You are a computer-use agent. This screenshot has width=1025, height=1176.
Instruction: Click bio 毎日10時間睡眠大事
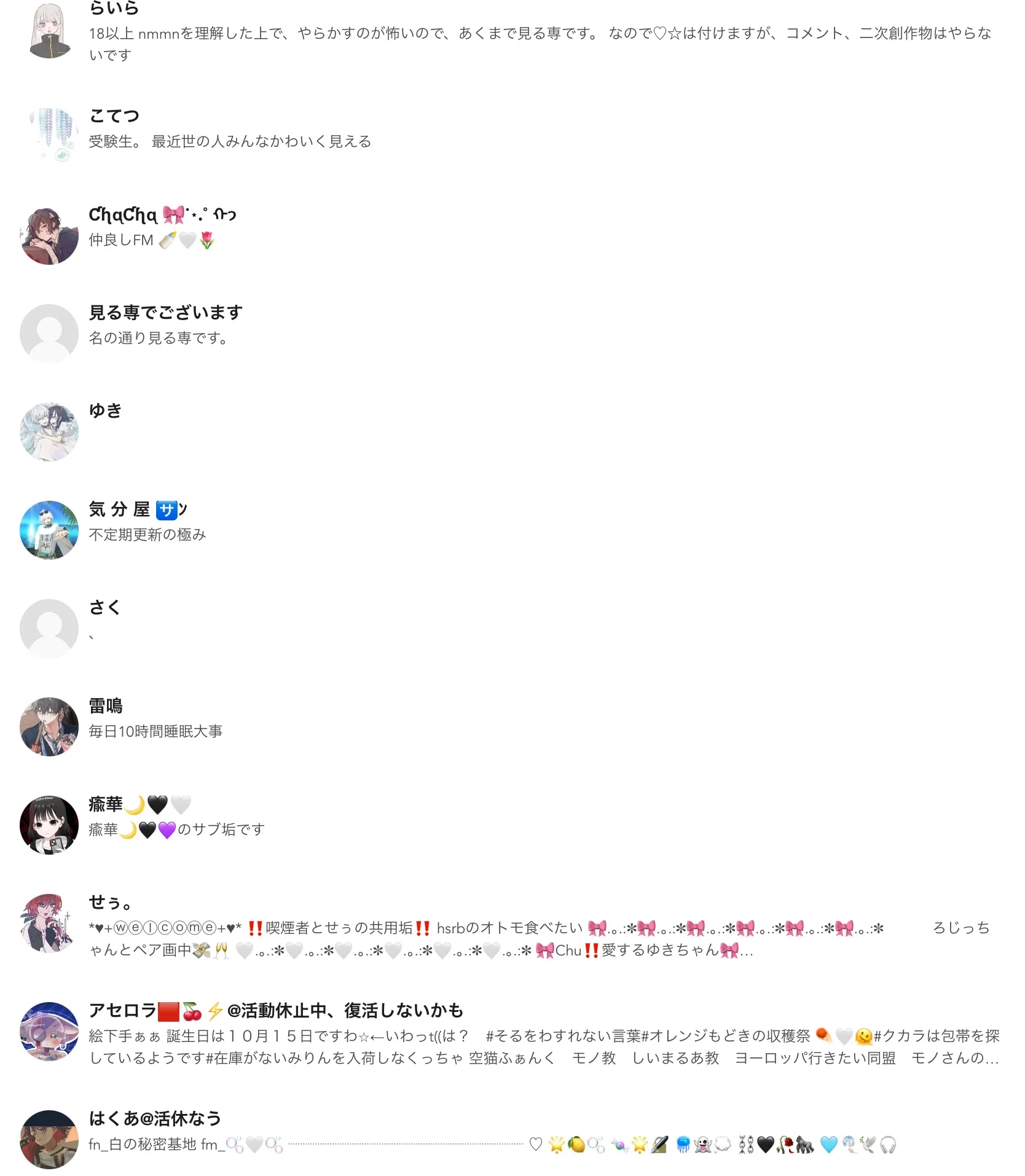pos(155,731)
